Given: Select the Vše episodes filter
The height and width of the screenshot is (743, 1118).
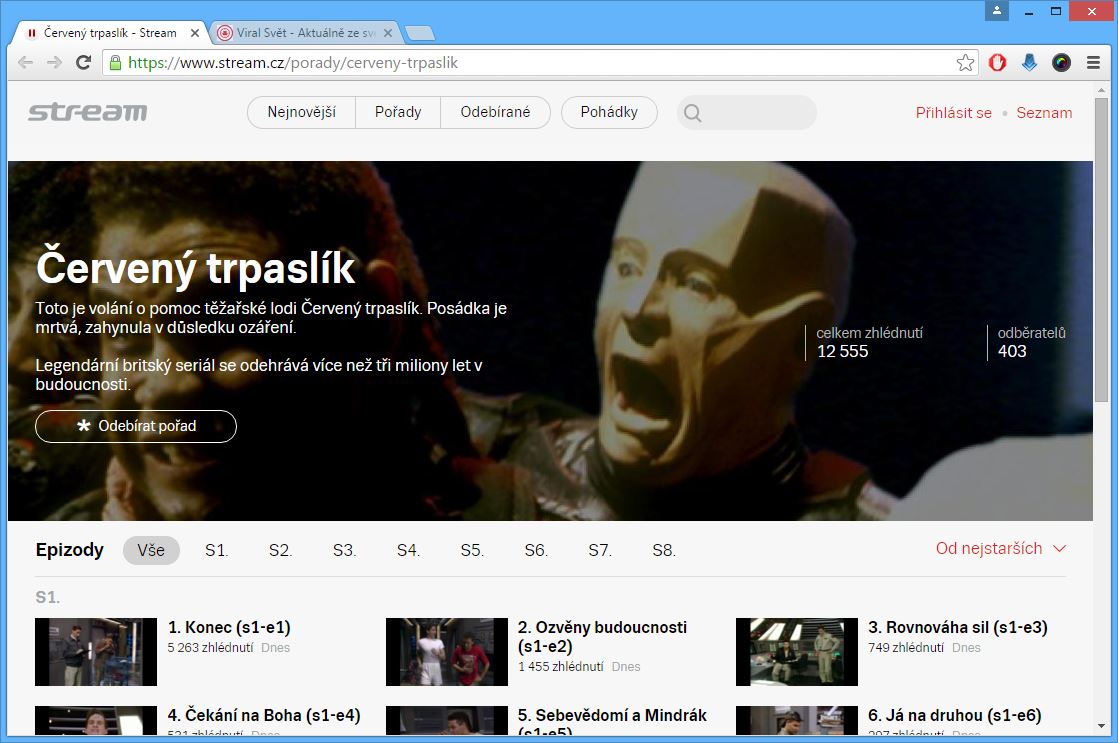Looking at the screenshot, I should [151, 550].
